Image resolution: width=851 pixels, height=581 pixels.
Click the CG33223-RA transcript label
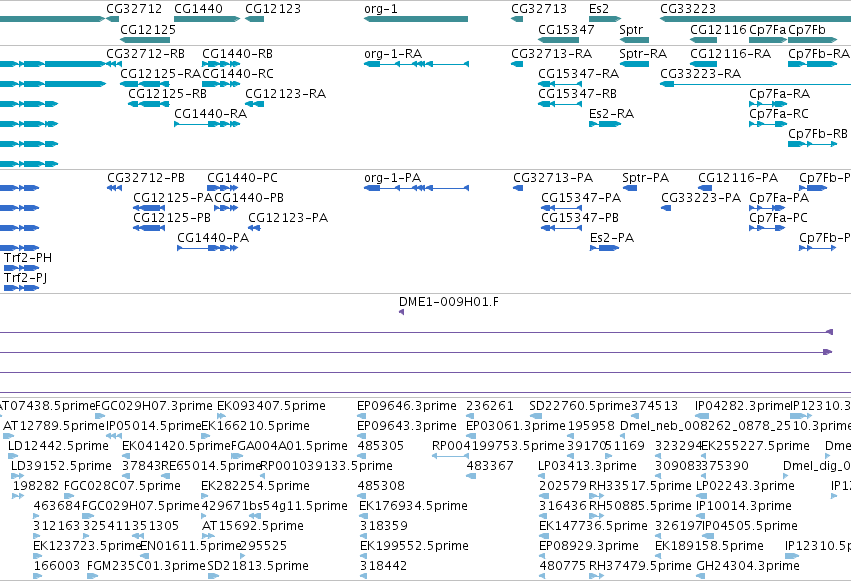coord(701,74)
